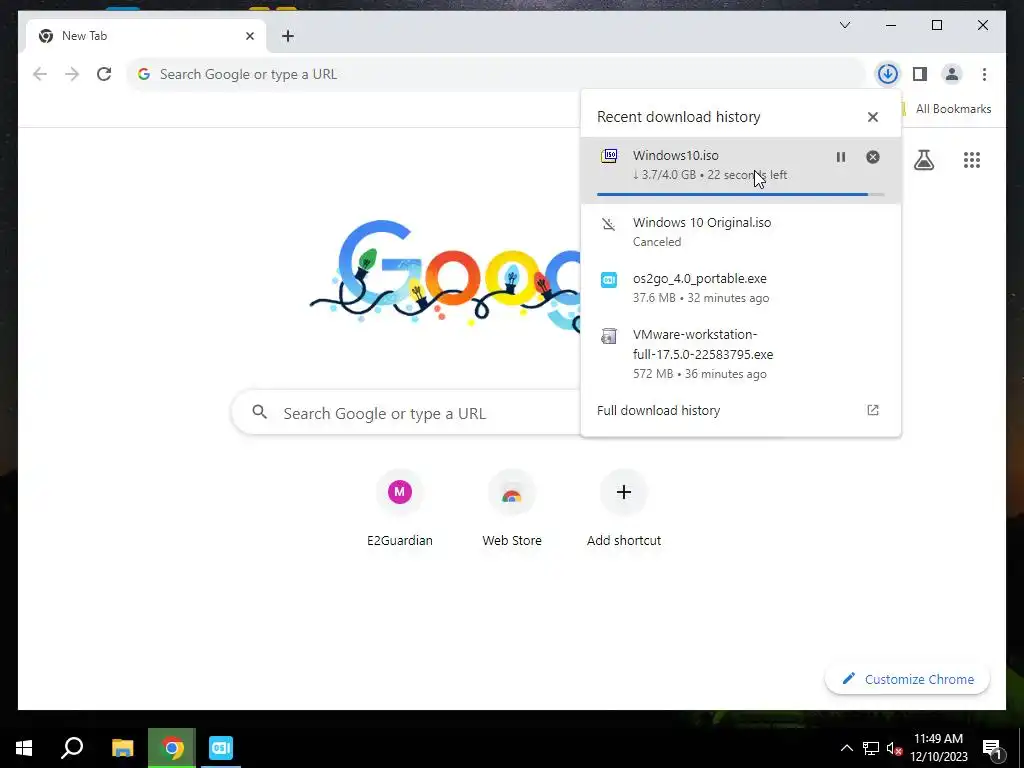This screenshot has width=1024, height=768.
Task: Click the Add shortcut button
Action: (x=624, y=507)
